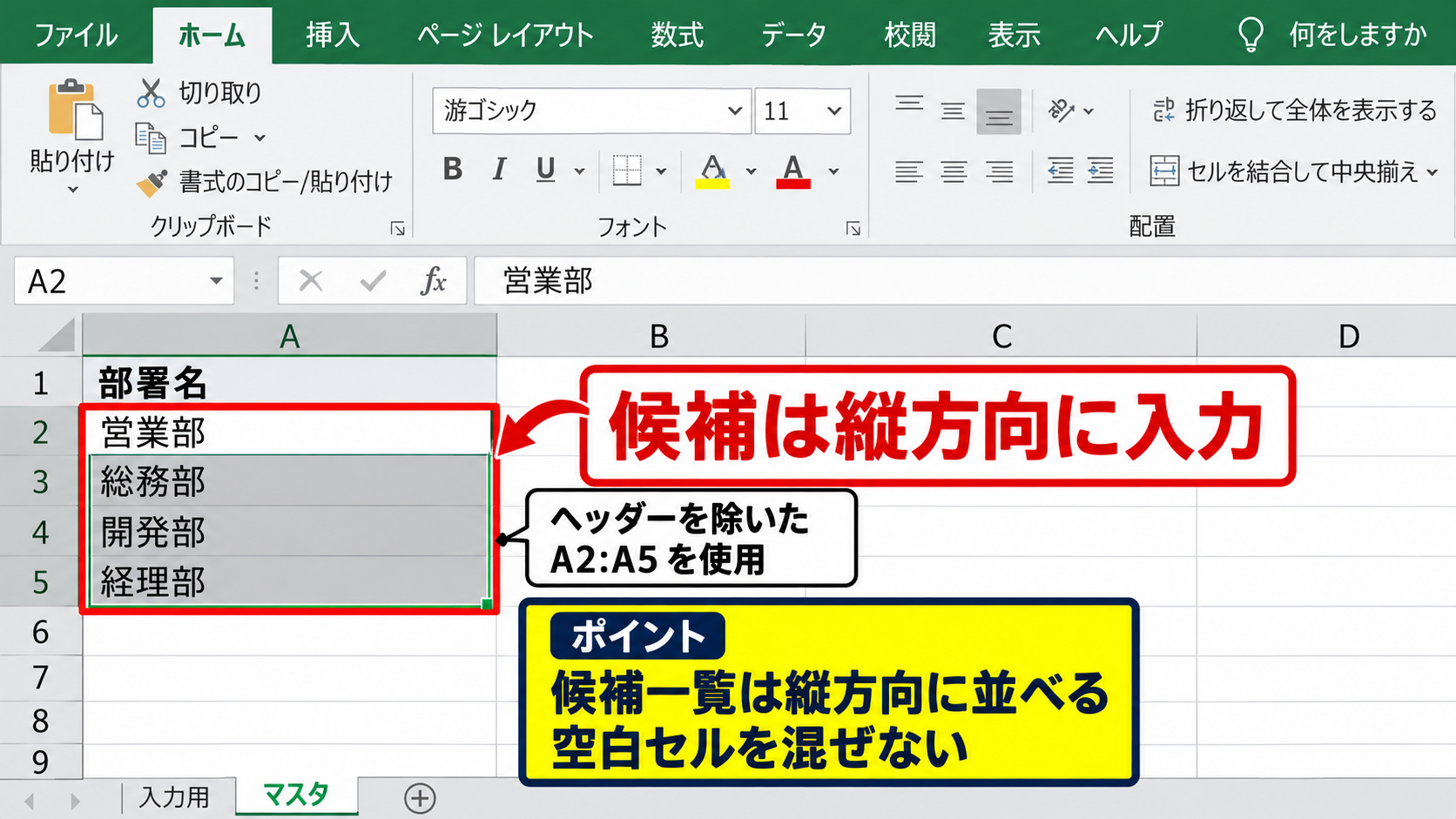Viewport: 1456px width, 819px height.
Task: Add a new sheet with plus button
Action: [x=420, y=798]
